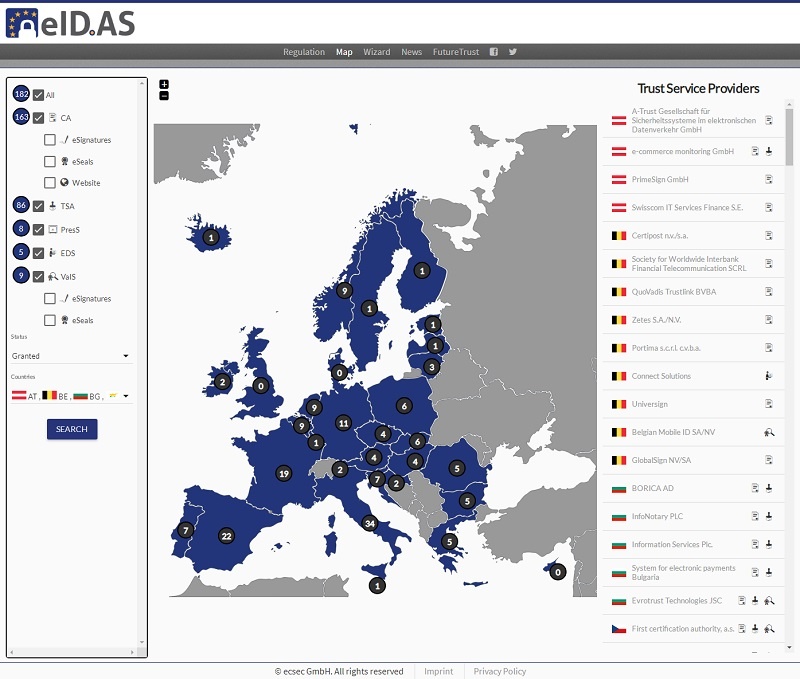Open the Status dropdown showing Granted
The height and width of the screenshot is (679, 800).
click(x=70, y=356)
